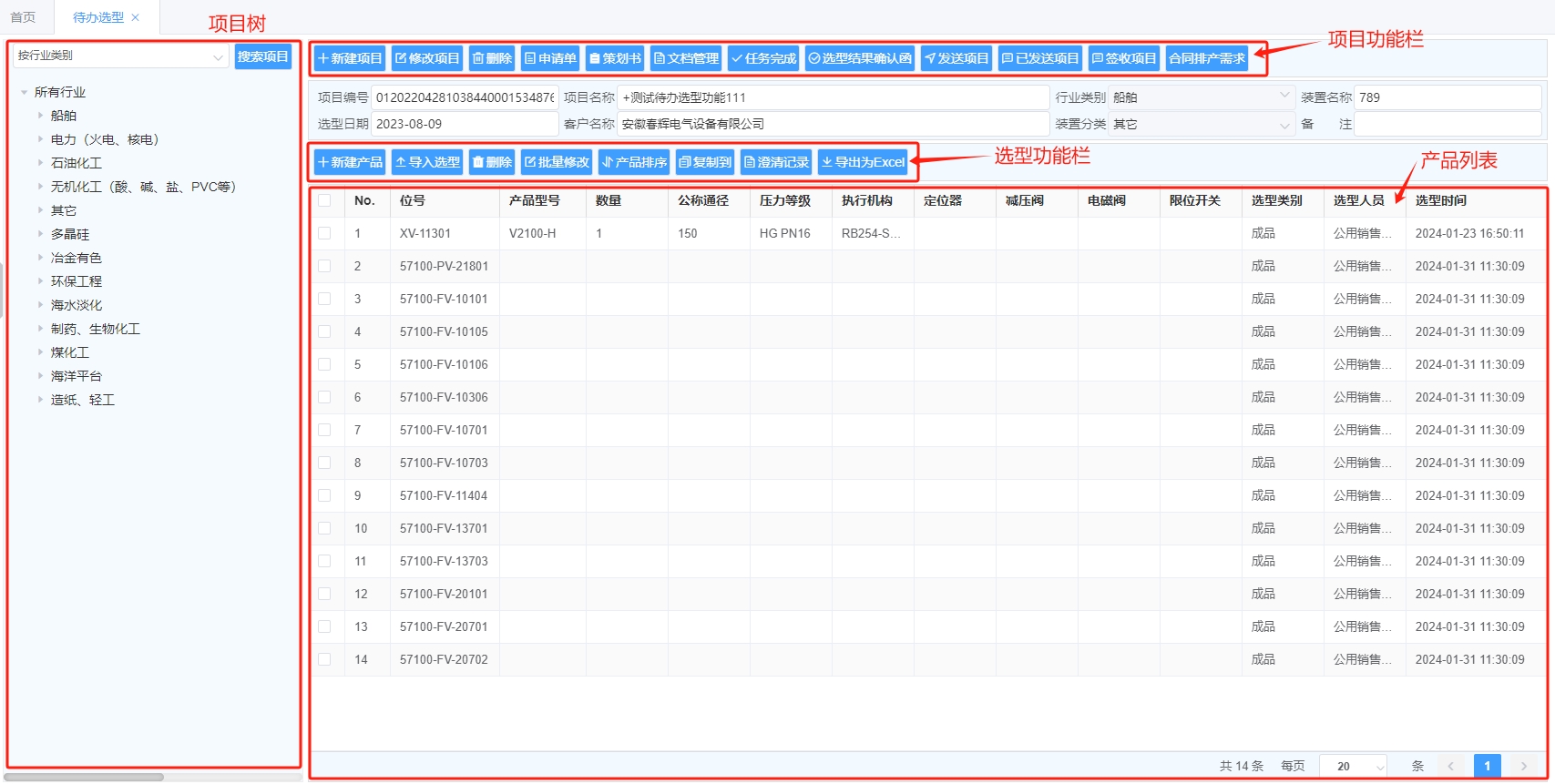Open the 按行业类别 dropdown

120,56
